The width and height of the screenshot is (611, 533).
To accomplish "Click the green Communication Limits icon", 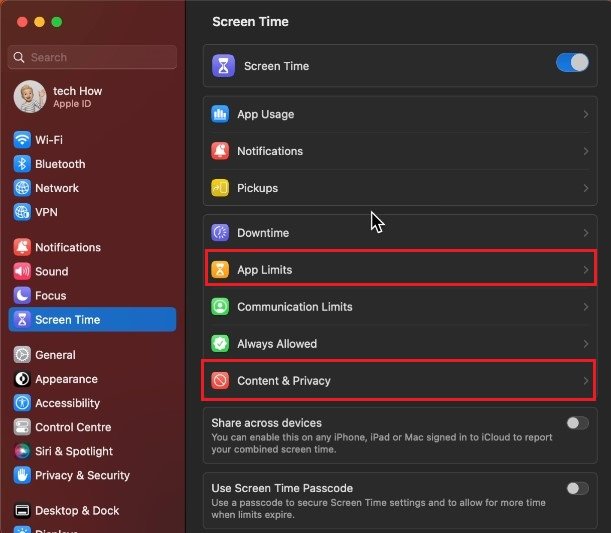I will [220, 307].
